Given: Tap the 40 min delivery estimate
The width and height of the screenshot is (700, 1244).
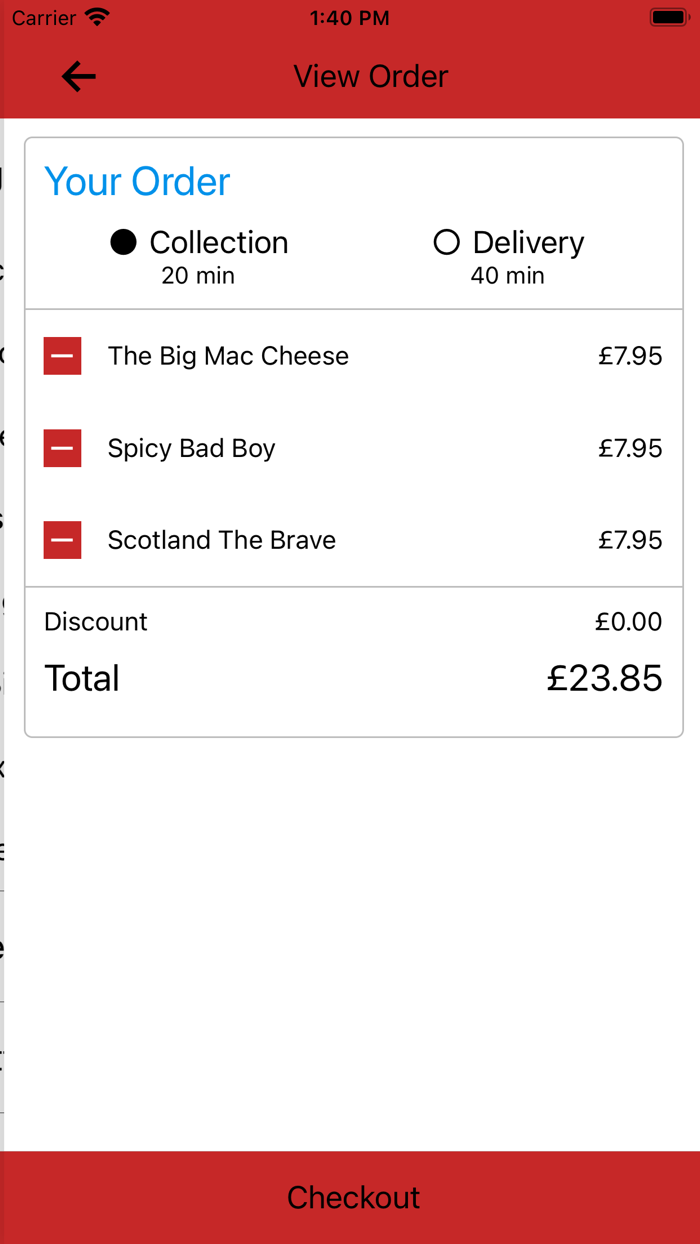Looking at the screenshot, I should 507,275.
